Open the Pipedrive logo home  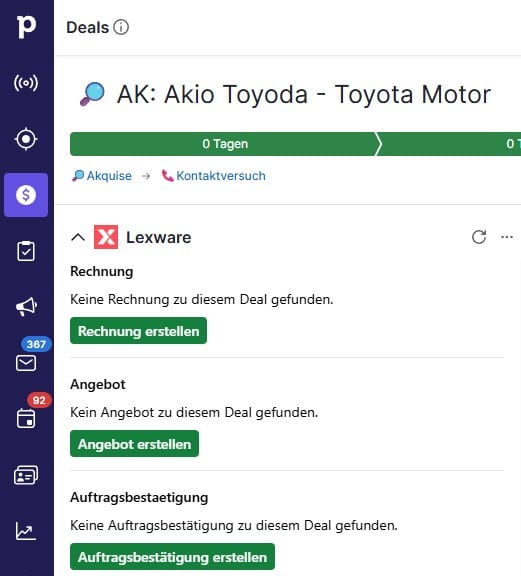click(26, 26)
